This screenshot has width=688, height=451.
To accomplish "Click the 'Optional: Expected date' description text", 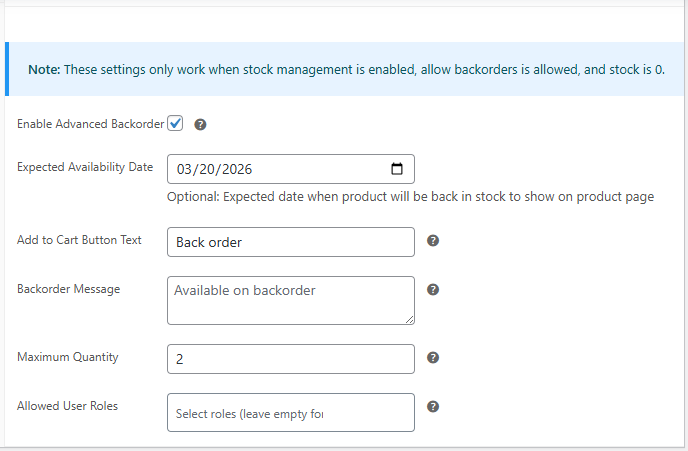I will pos(410,197).
